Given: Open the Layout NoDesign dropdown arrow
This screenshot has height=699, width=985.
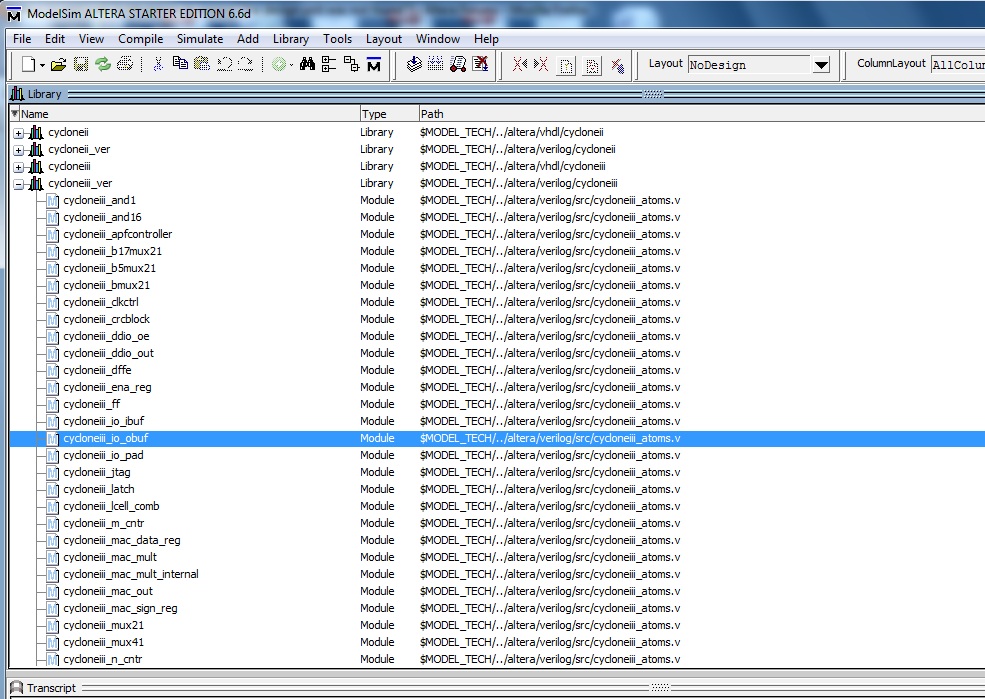Looking at the screenshot, I should pyautogui.click(x=821, y=65).
